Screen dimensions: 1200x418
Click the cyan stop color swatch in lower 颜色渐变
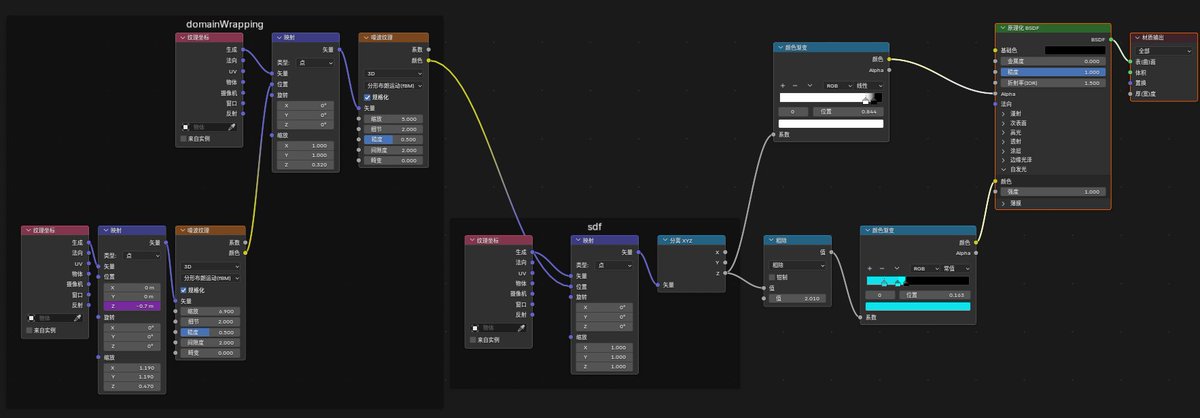coord(918,306)
